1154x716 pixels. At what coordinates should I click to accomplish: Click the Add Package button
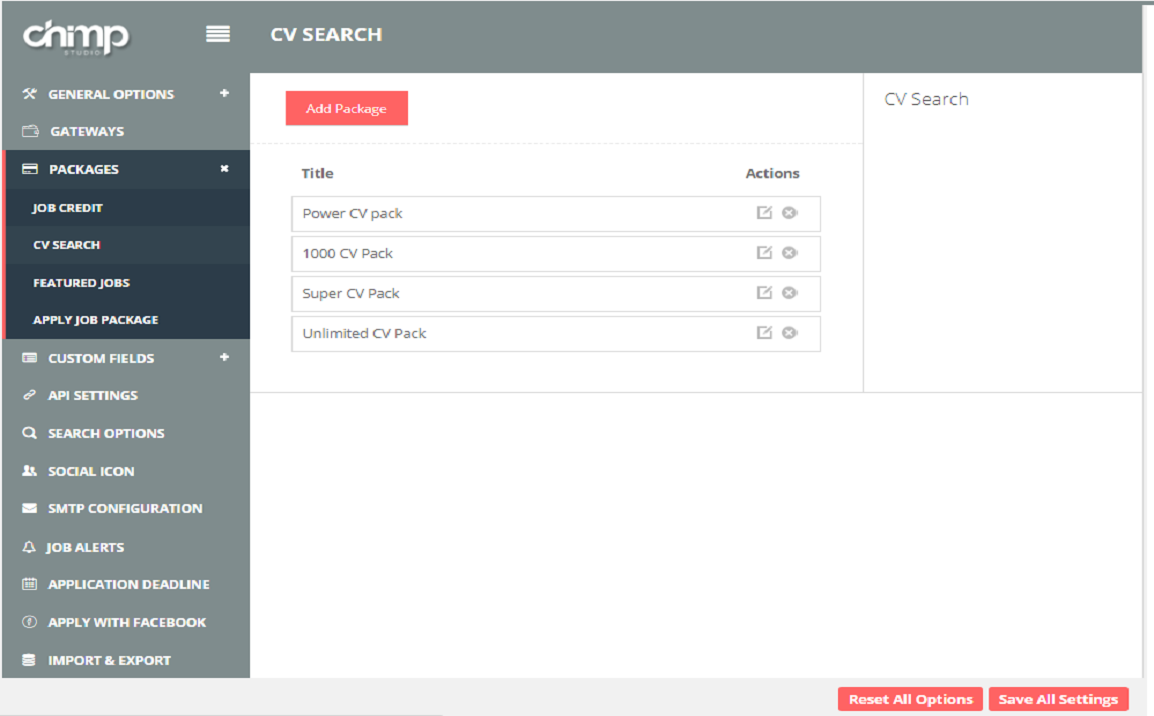tap(346, 109)
